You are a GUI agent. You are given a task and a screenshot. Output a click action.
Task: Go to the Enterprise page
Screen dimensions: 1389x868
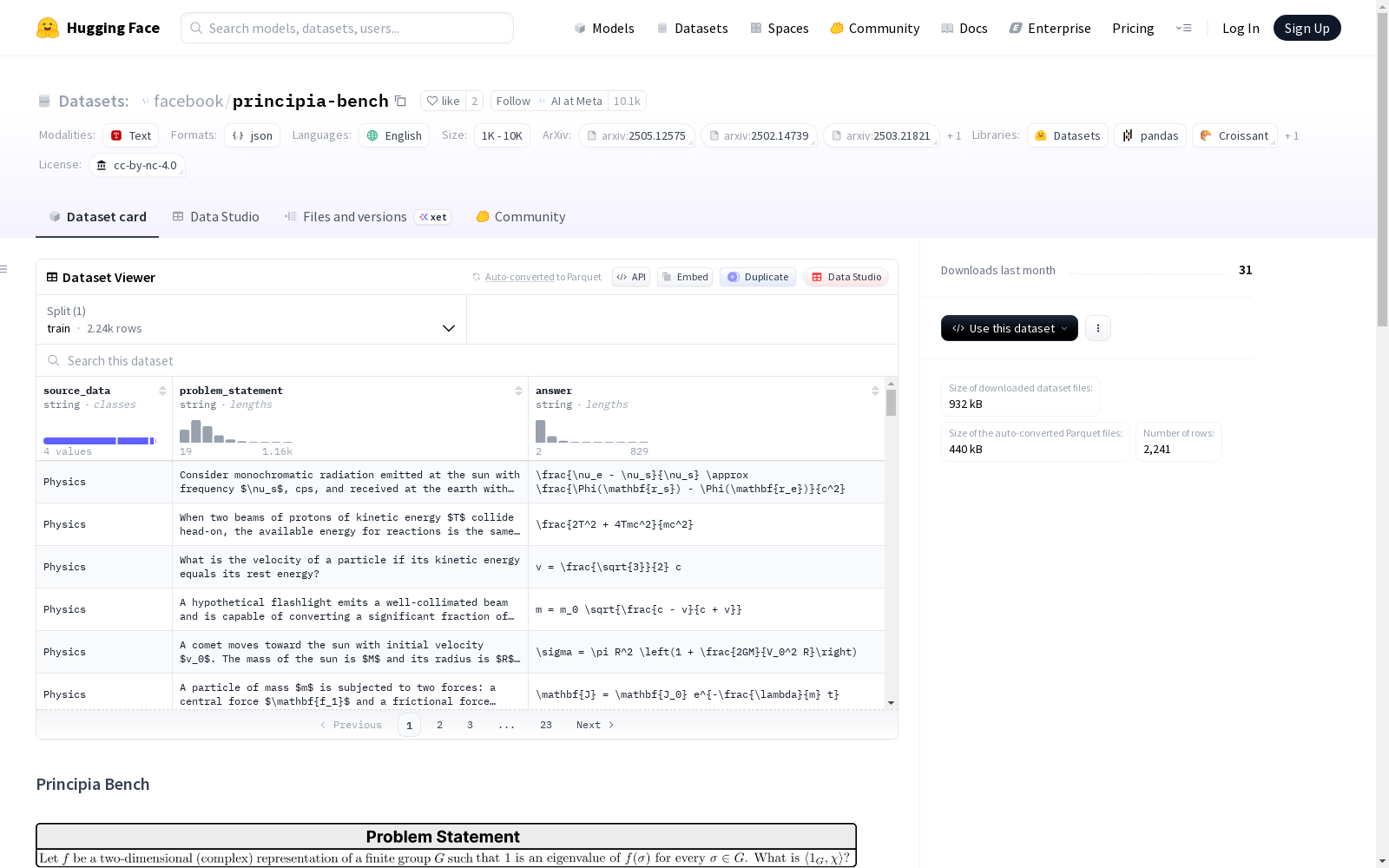(1050, 28)
